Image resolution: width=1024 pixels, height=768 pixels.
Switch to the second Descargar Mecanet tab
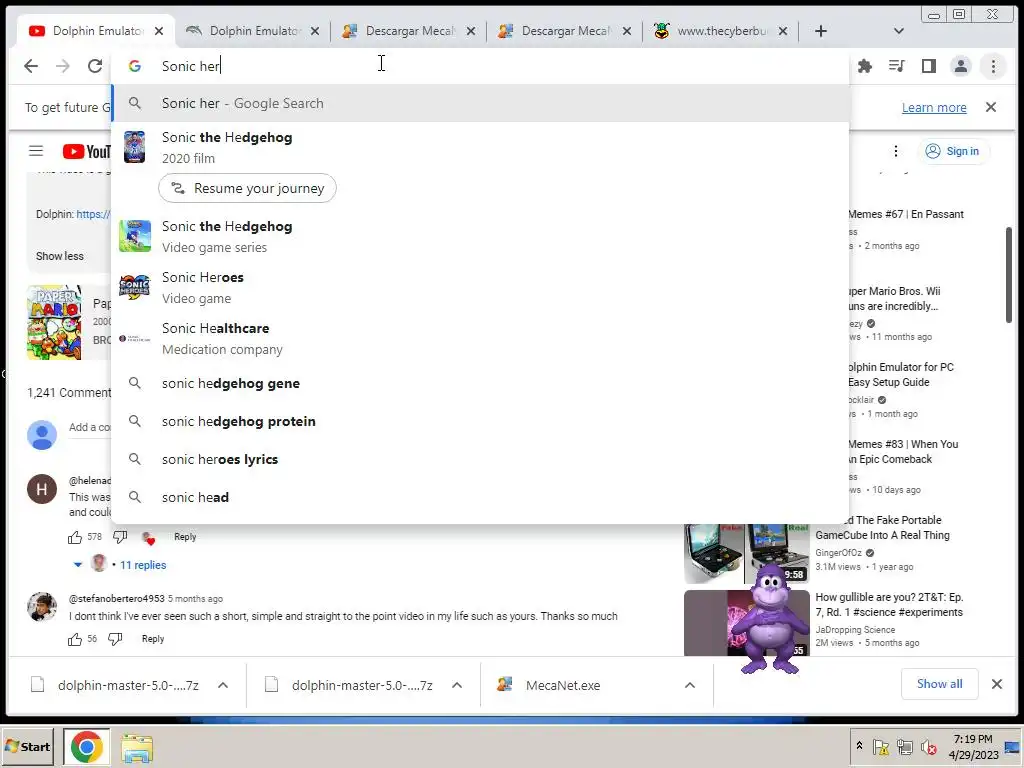(565, 31)
